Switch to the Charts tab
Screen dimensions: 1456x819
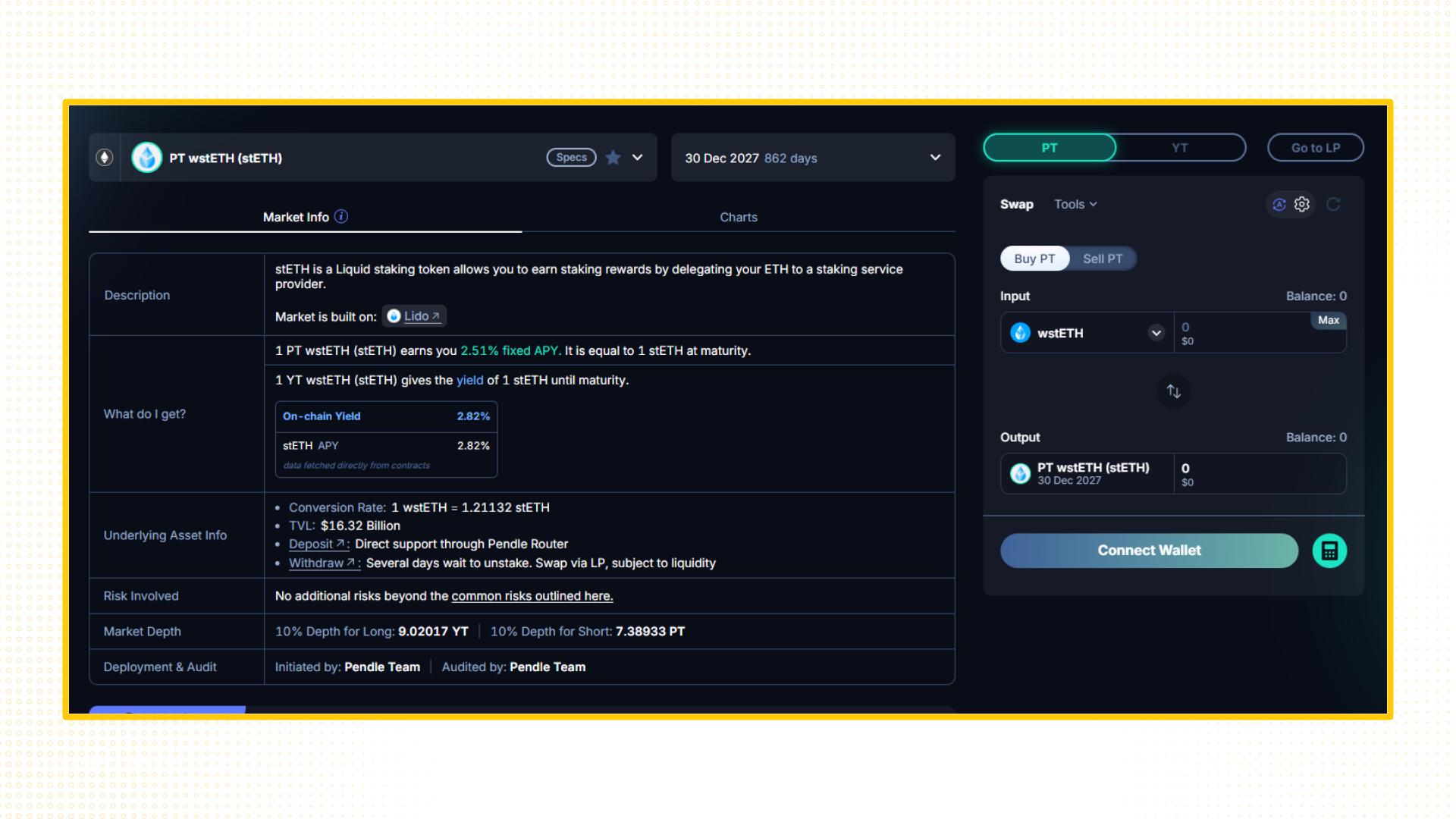pos(738,217)
